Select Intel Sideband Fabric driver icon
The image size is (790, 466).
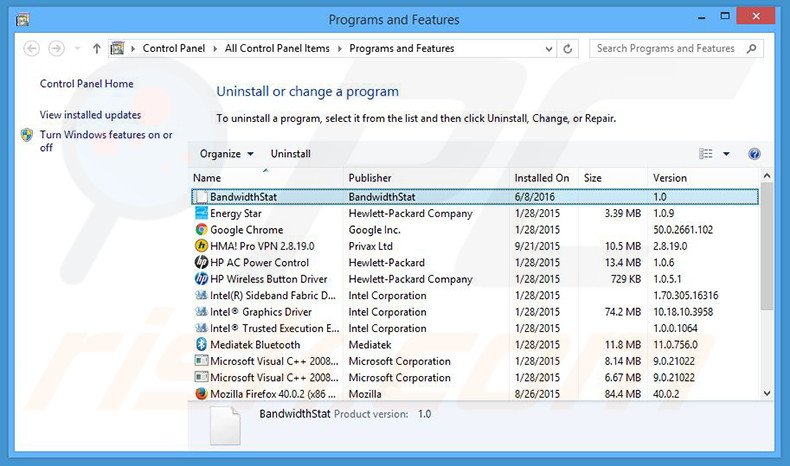[x=202, y=295]
